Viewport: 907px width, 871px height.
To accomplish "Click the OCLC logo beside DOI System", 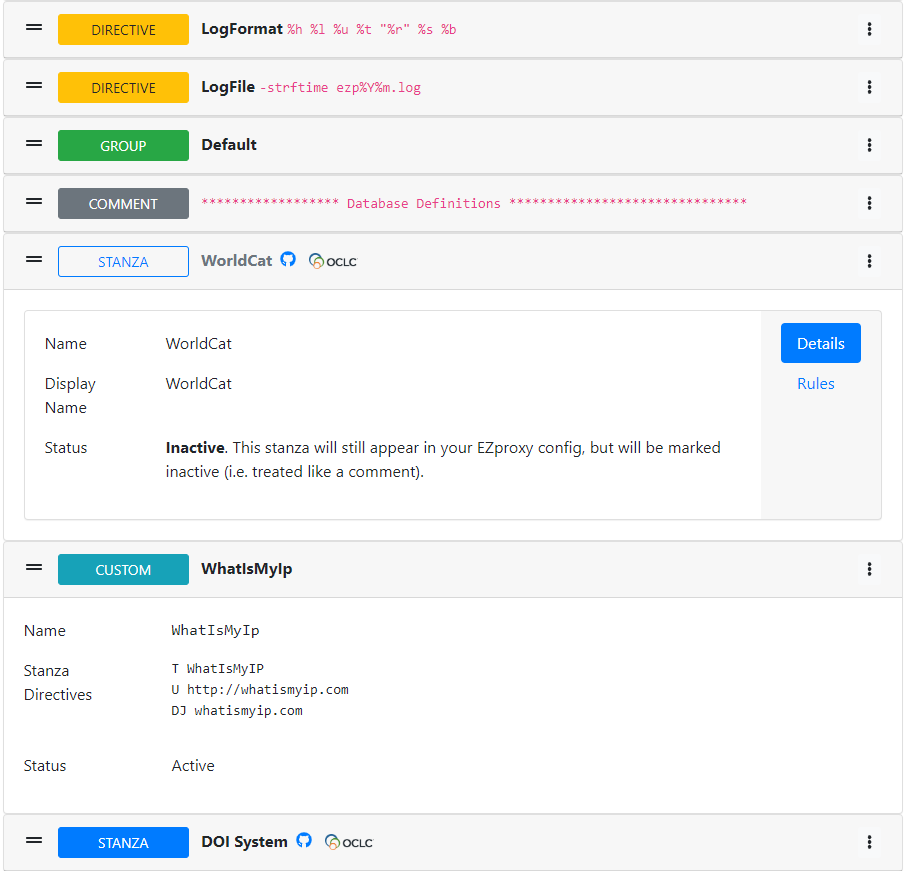I will coord(349,842).
